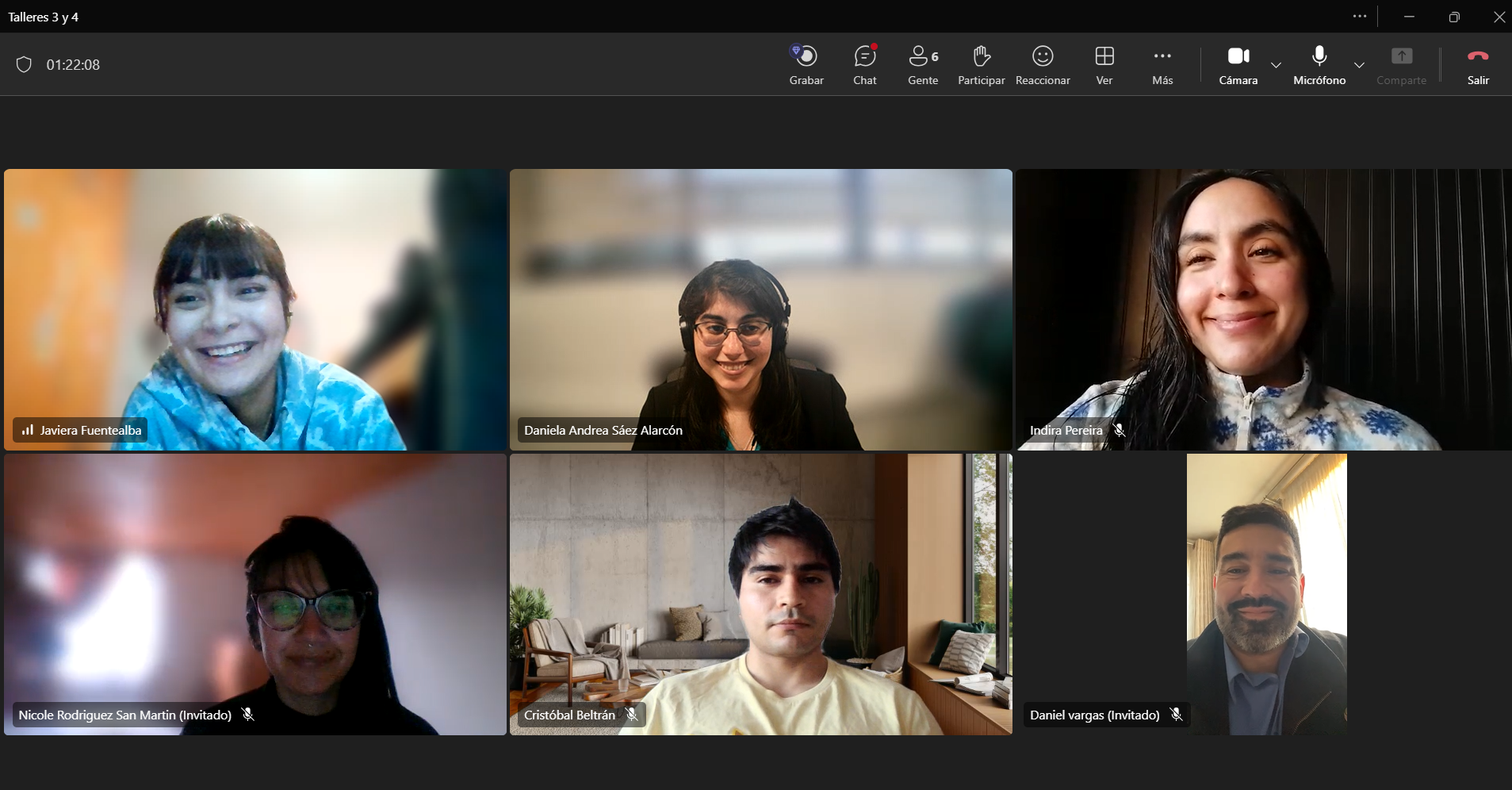The width and height of the screenshot is (1512, 790).
Task: Click Daniel vargas muted microphone icon
Action: [1177, 715]
